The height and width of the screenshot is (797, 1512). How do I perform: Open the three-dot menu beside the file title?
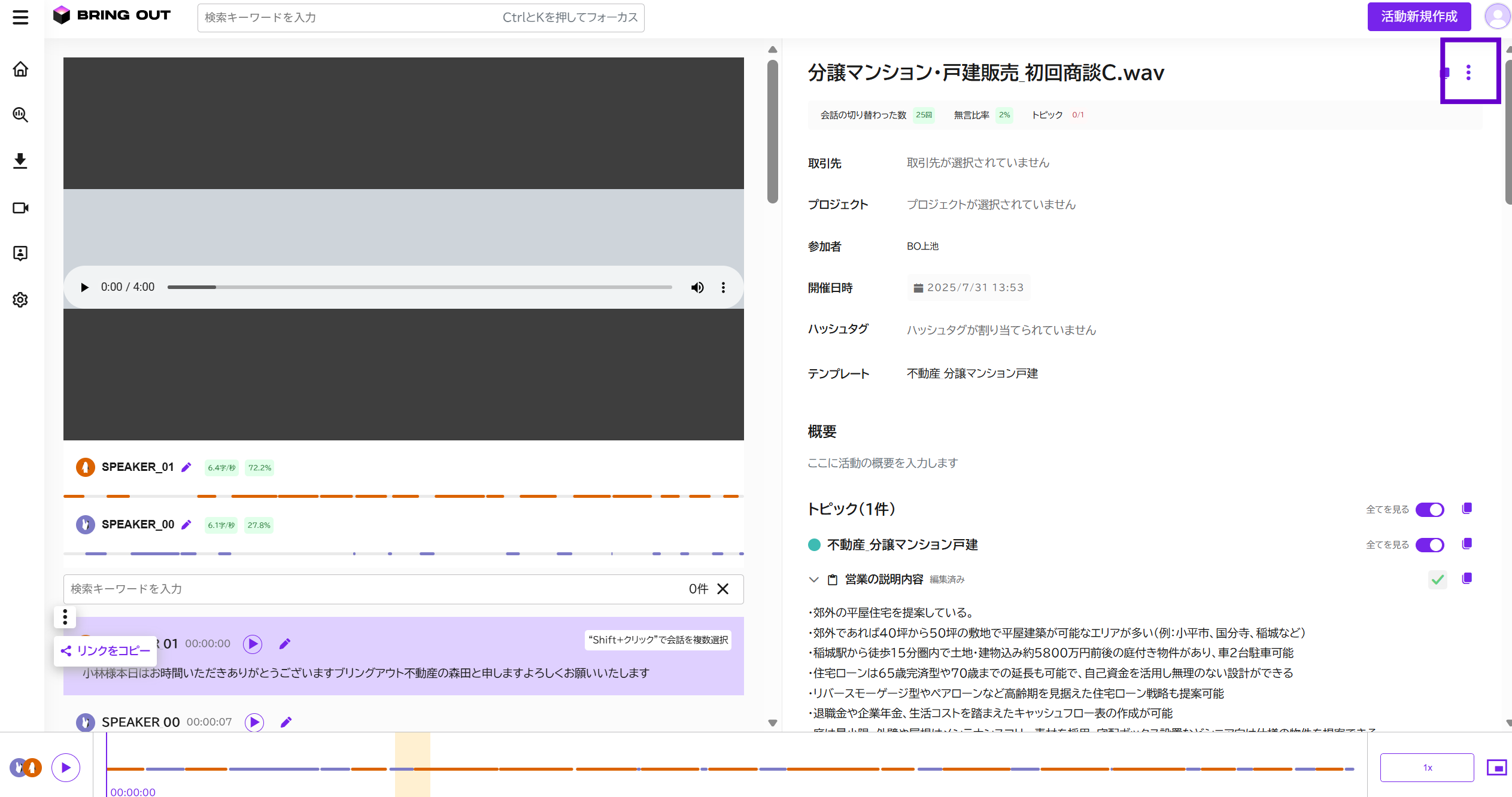pos(1468,73)
